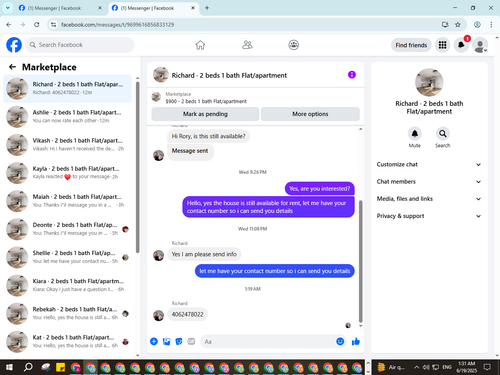Image resolution: width=500 pixels, height=375 pixels.
Task: Open Shellie's apartment conversation
Action: (x=67, y=257)
